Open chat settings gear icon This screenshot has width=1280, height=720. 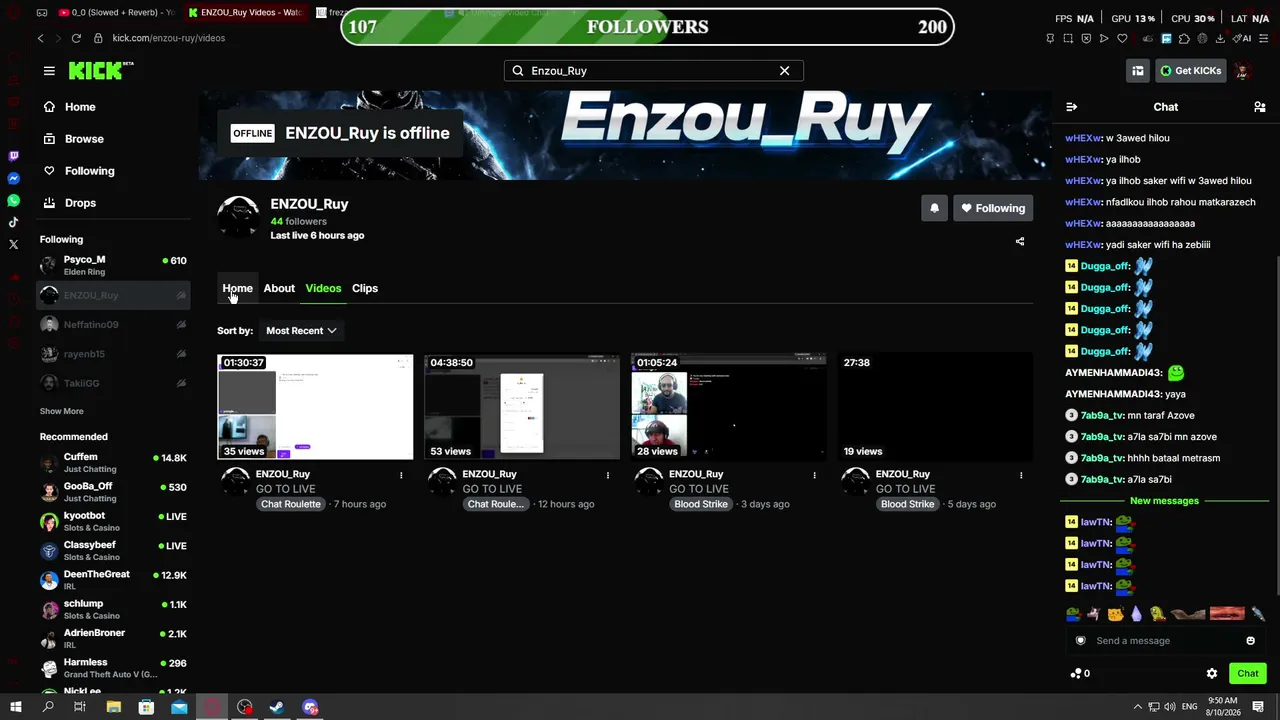(x=1212, y=674)
